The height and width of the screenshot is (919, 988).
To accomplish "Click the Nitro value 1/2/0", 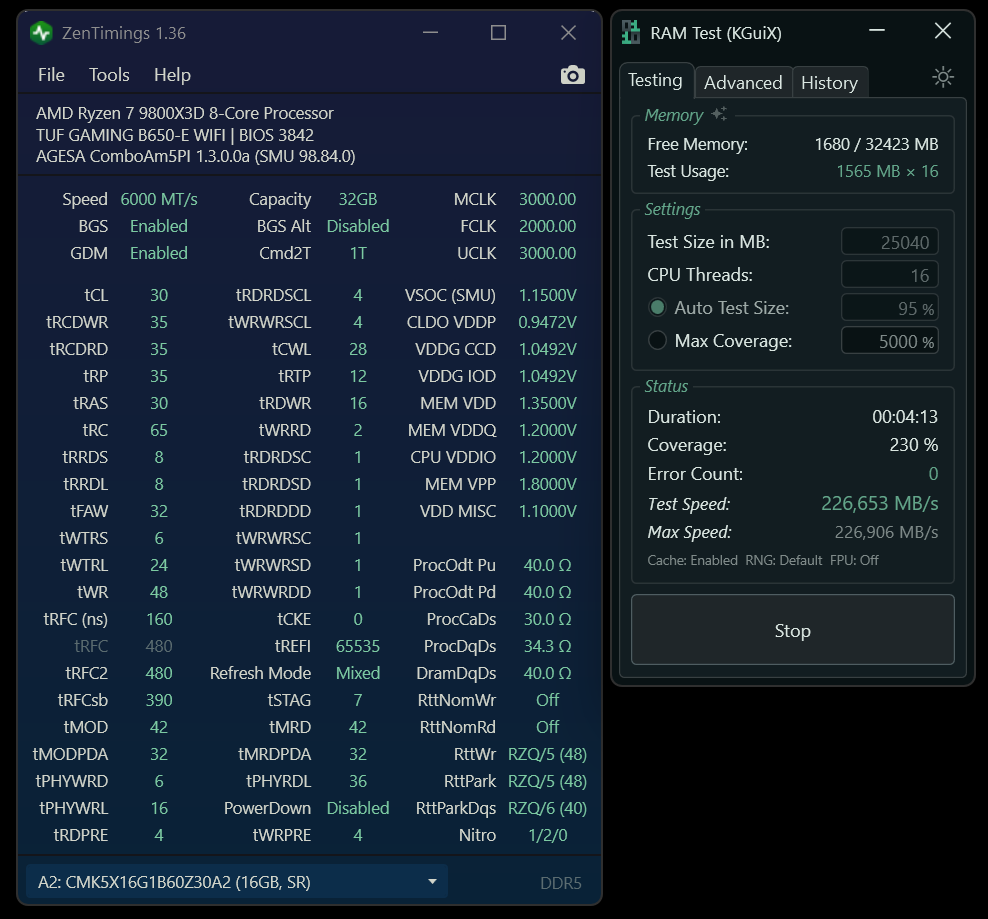I will 548,835.
